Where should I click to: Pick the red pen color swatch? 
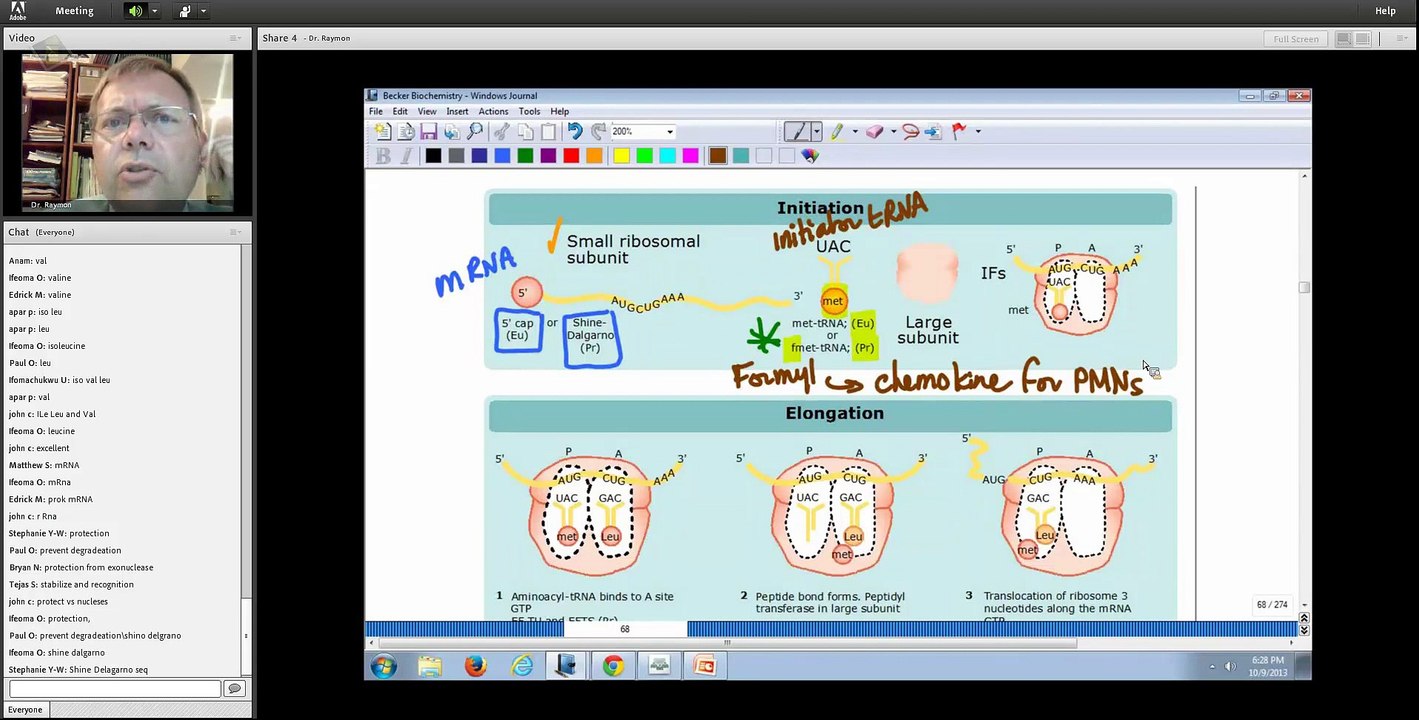[x=571, y=155]
